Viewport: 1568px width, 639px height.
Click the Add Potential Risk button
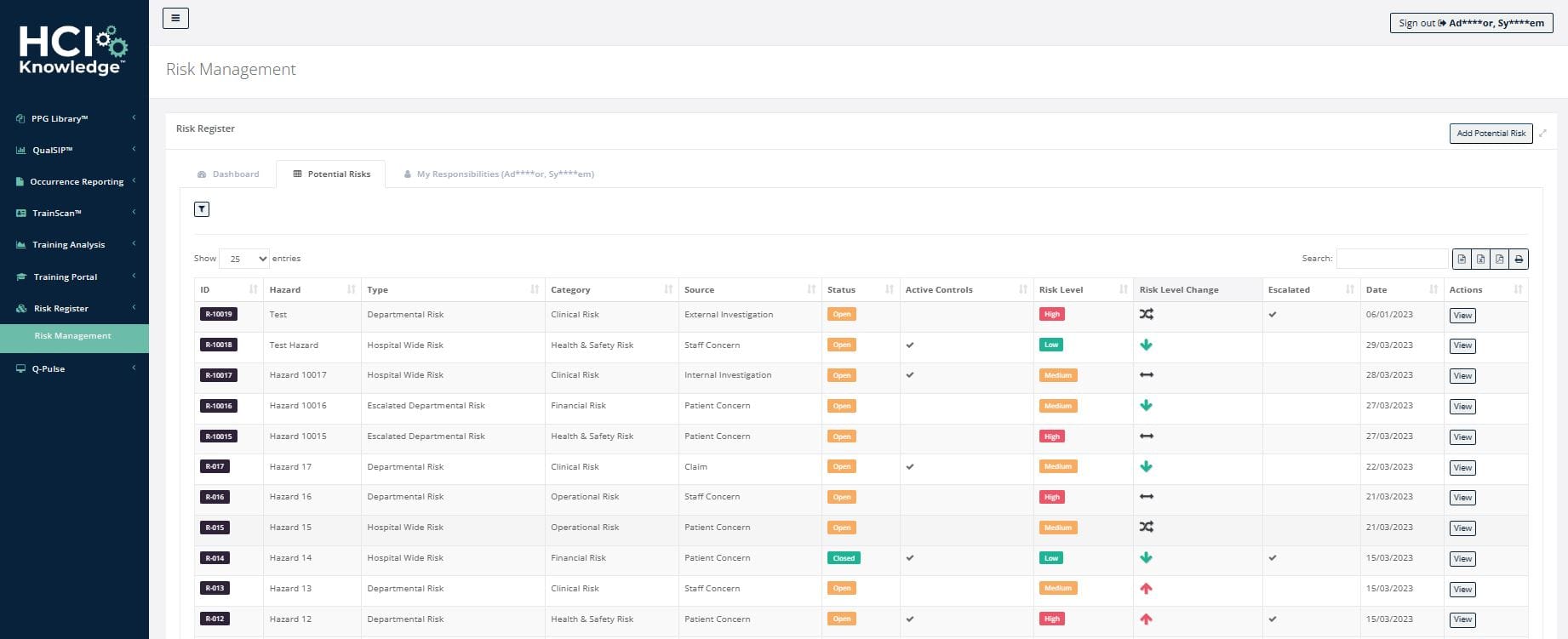pos(1491,134)
